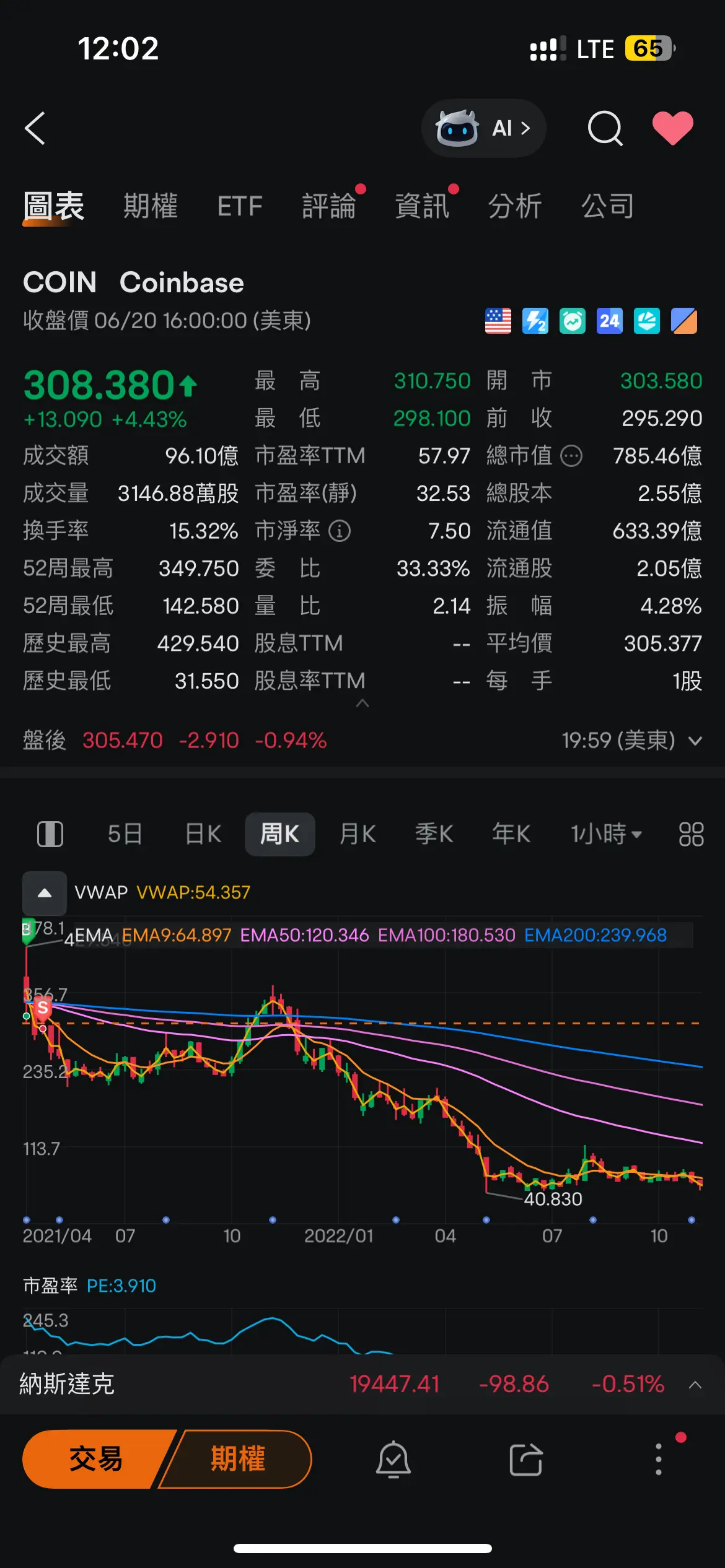Tap the 308.380 current price
This screenshot has height=1568, width=725.
tap(99, 385)
